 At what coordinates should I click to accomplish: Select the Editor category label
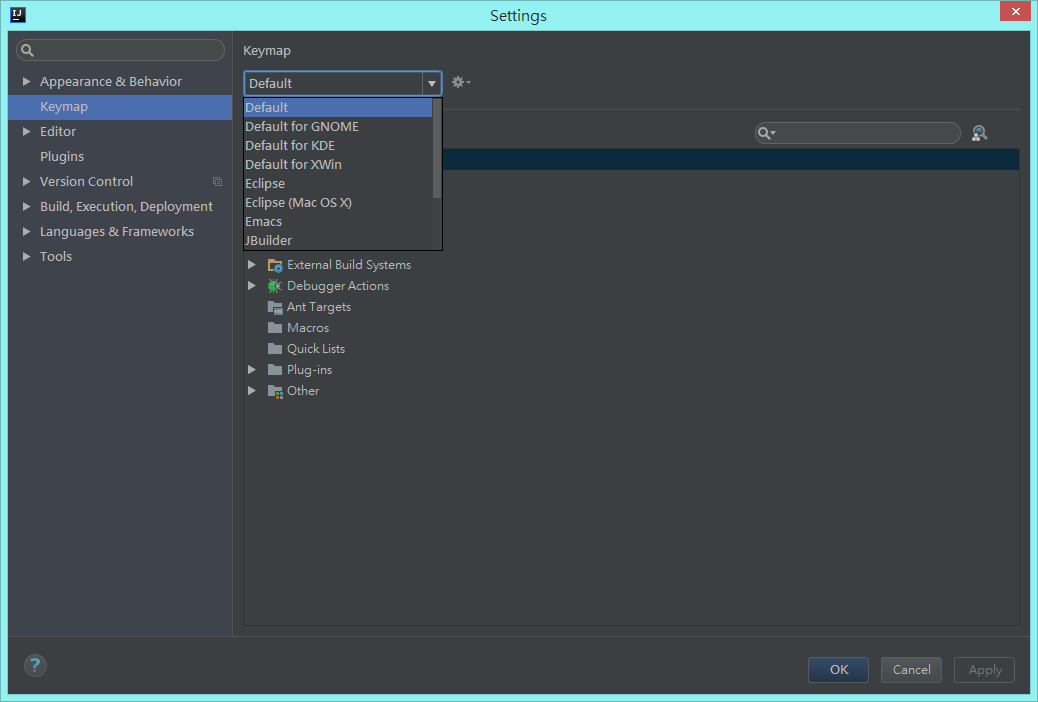click(58, 131)
